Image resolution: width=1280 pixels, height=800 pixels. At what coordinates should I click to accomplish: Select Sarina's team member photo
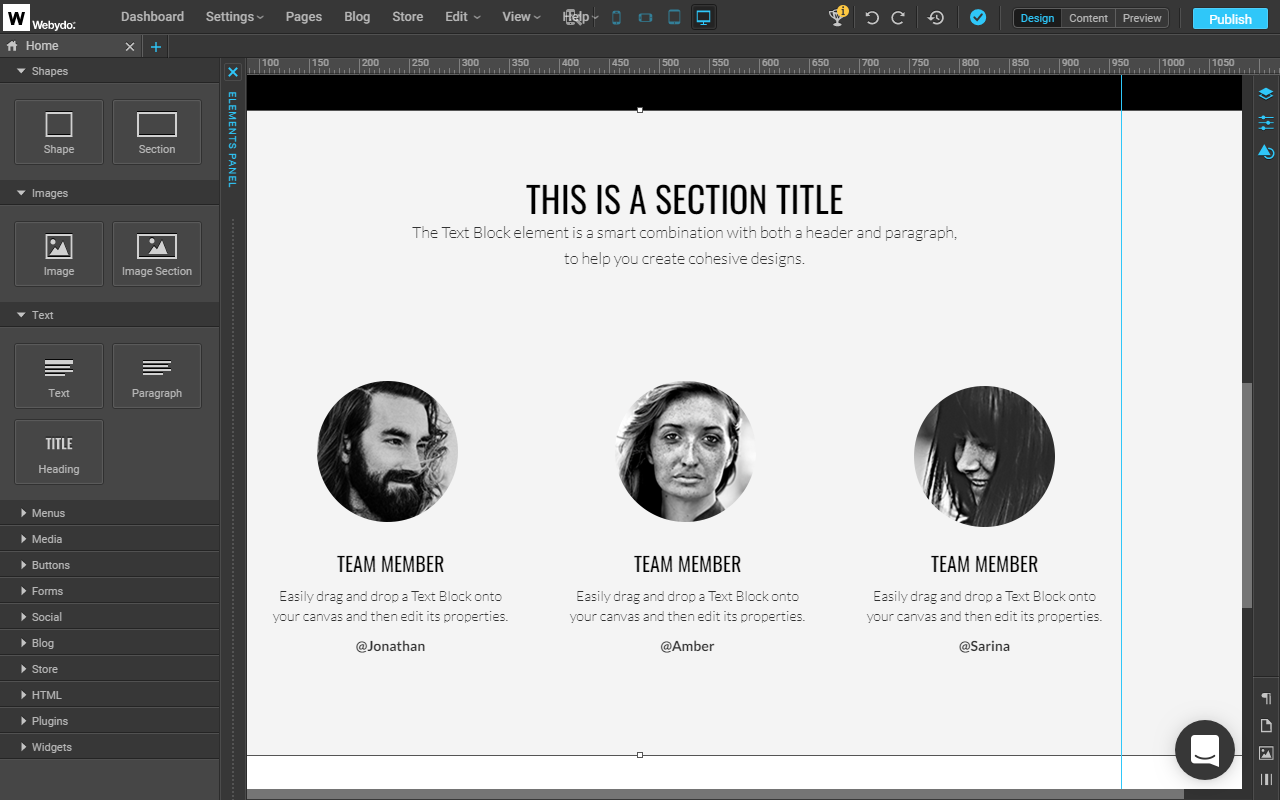[x=984, y=456]
